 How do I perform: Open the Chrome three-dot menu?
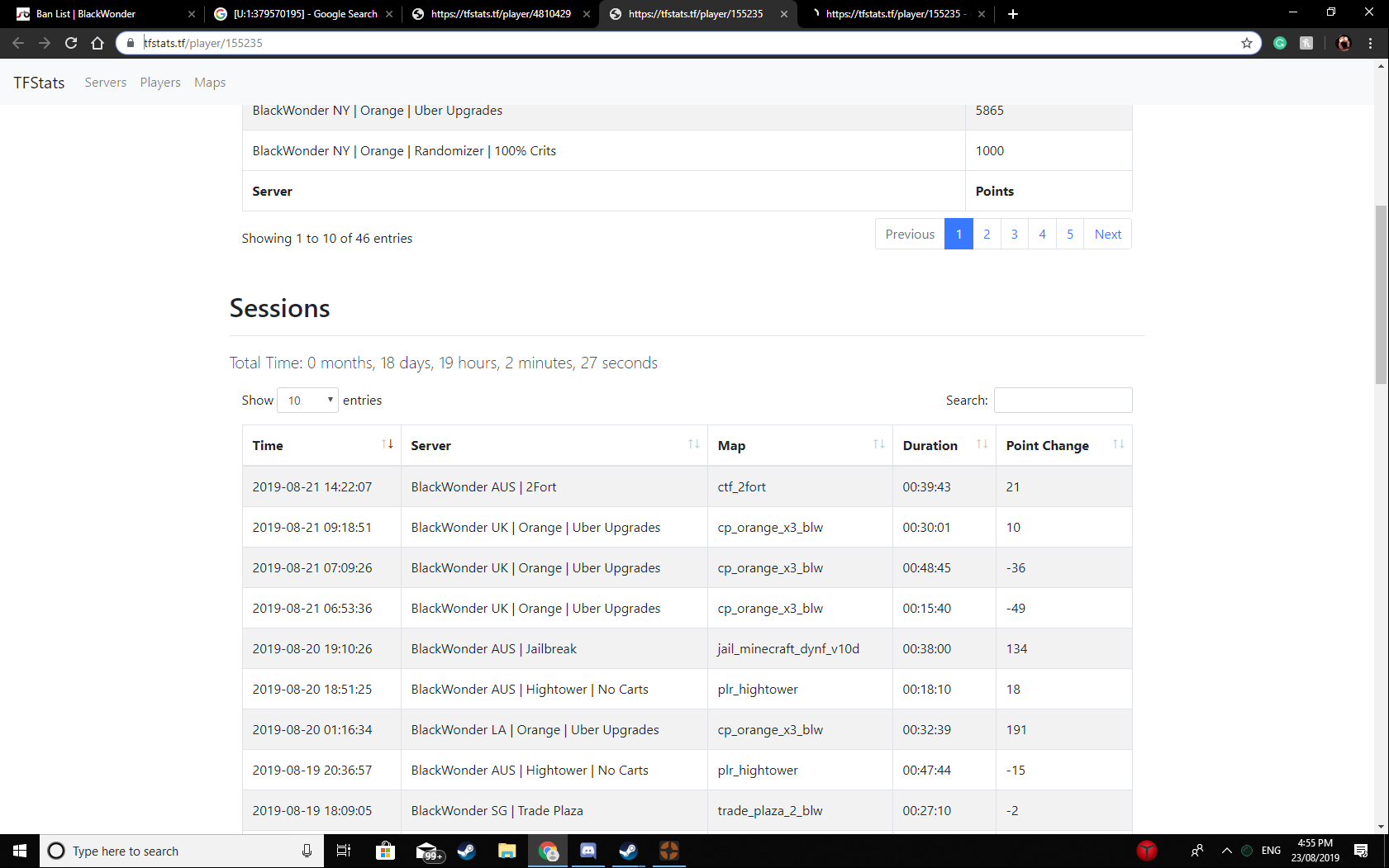[1371, 43]
